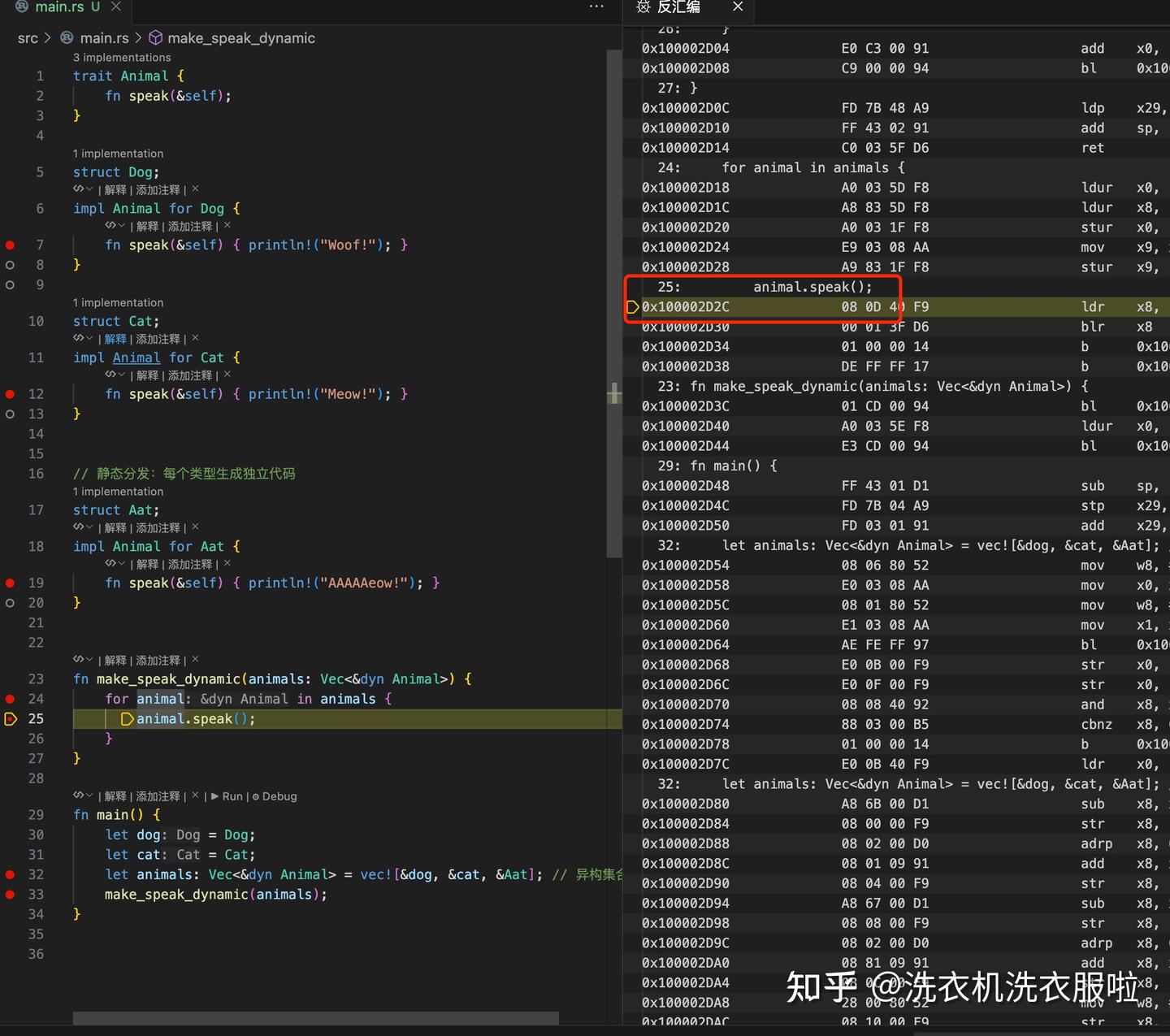The width and height of the screenshot is (1170, 1036).
Task: Click the AI code lens icon above fn main
Action: 77,795
